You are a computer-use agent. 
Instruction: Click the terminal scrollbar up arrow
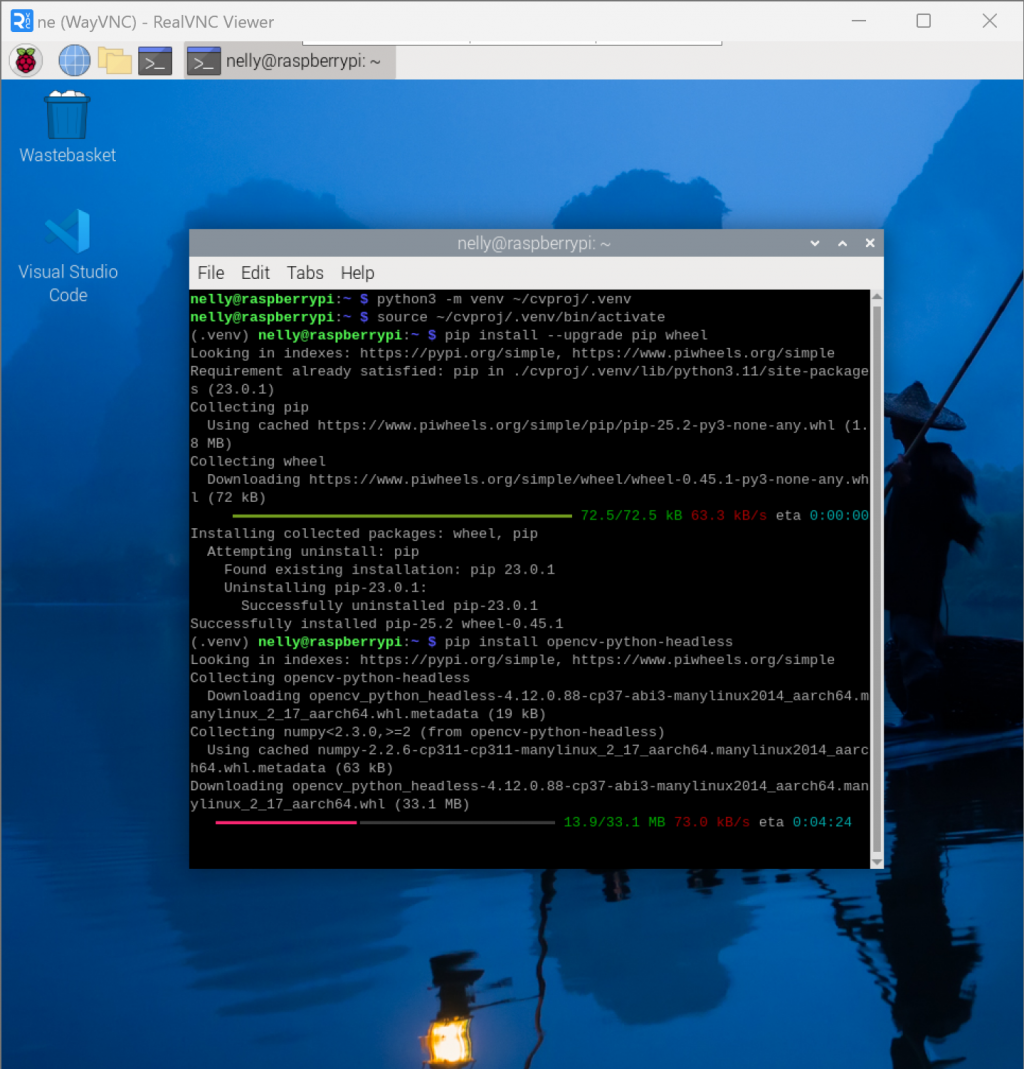click(877, 296)
